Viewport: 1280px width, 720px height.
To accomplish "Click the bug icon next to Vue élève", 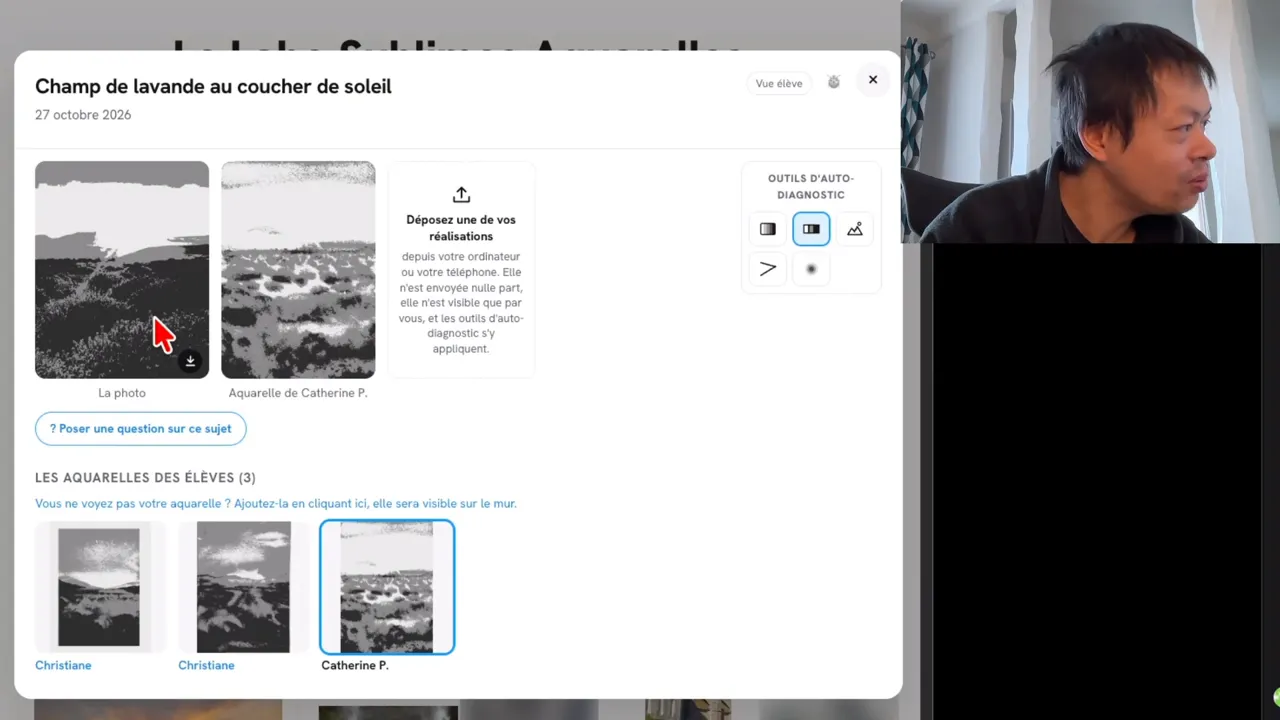I will click(834, 82).
